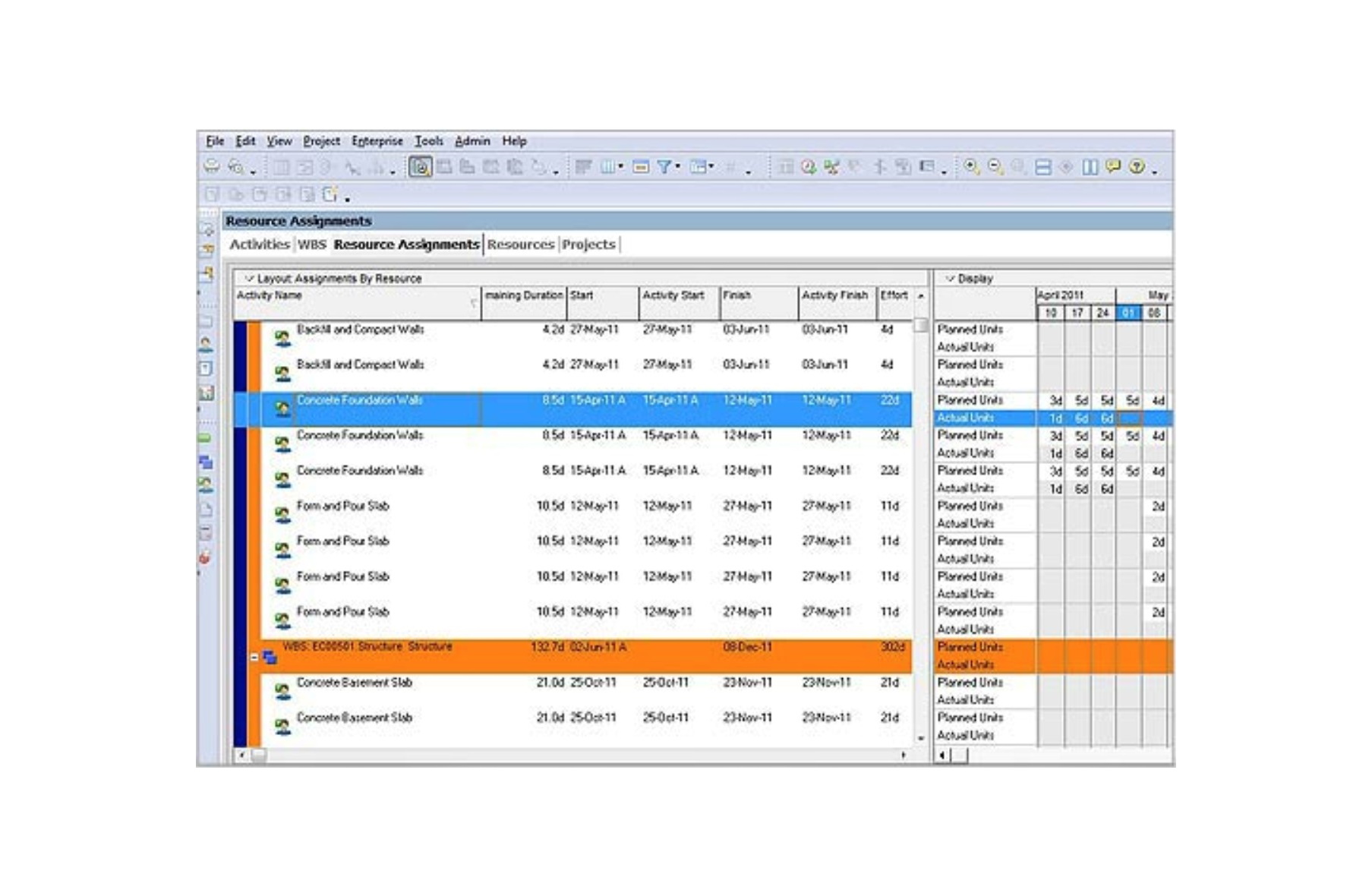Open the Project menu

[x=321, y=141]
